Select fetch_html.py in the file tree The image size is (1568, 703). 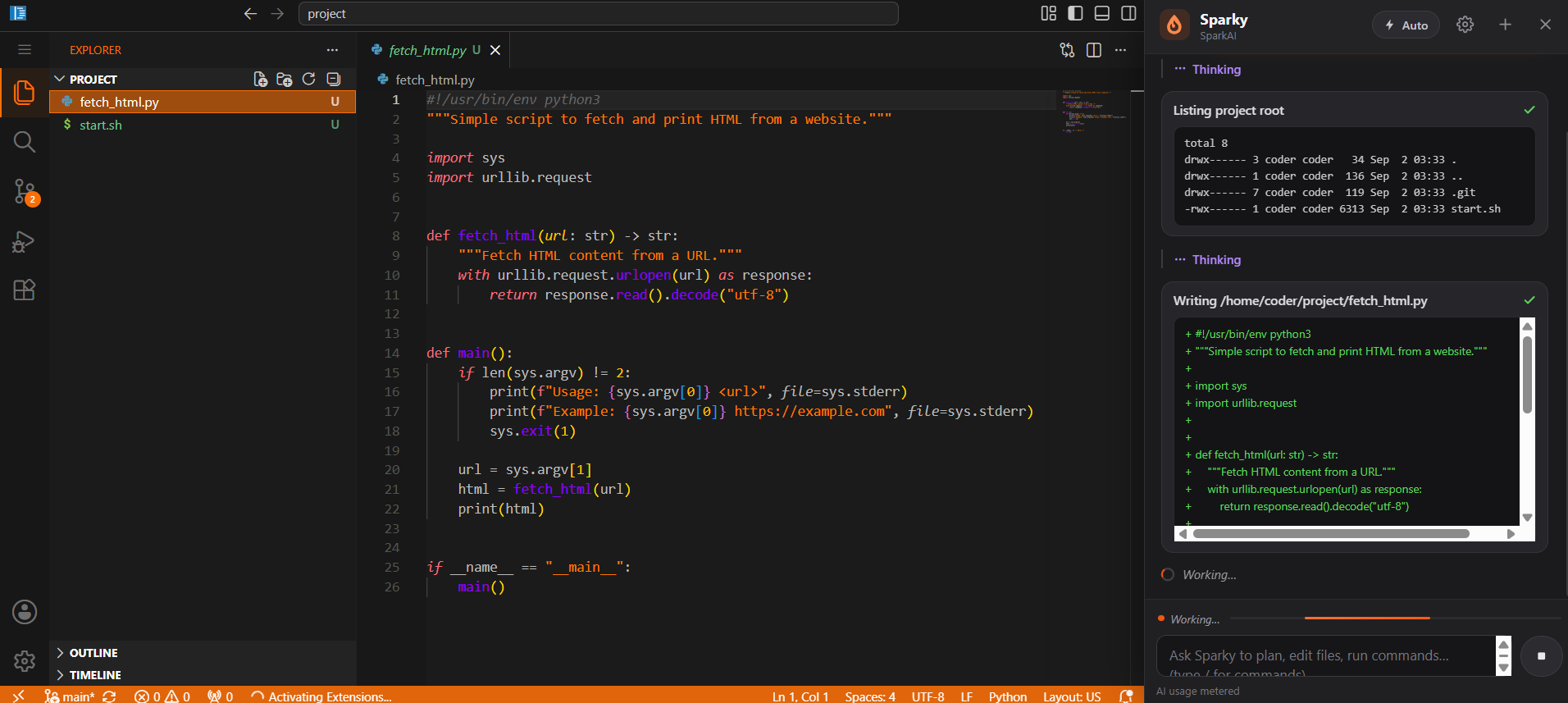coord(203,102)
